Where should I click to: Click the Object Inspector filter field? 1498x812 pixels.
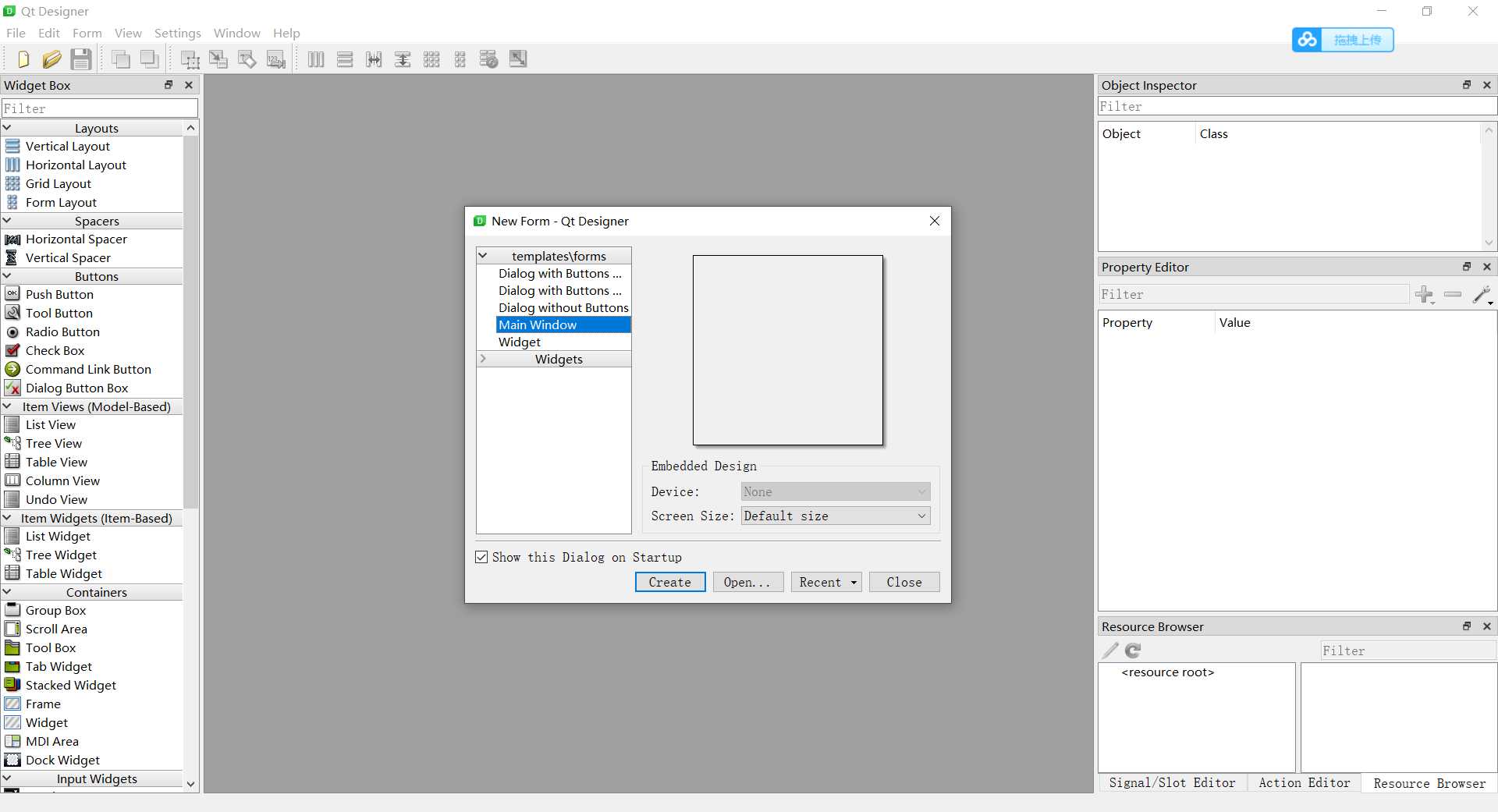1297,106
